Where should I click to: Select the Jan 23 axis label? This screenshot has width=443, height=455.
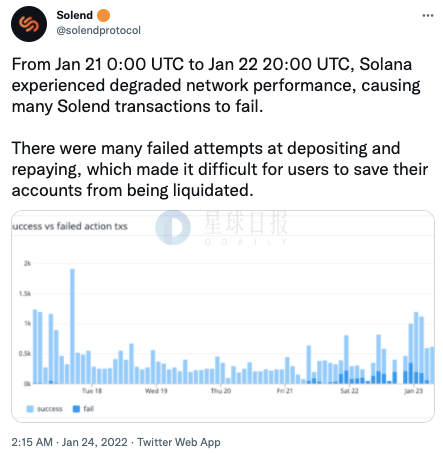pos(414,391)
